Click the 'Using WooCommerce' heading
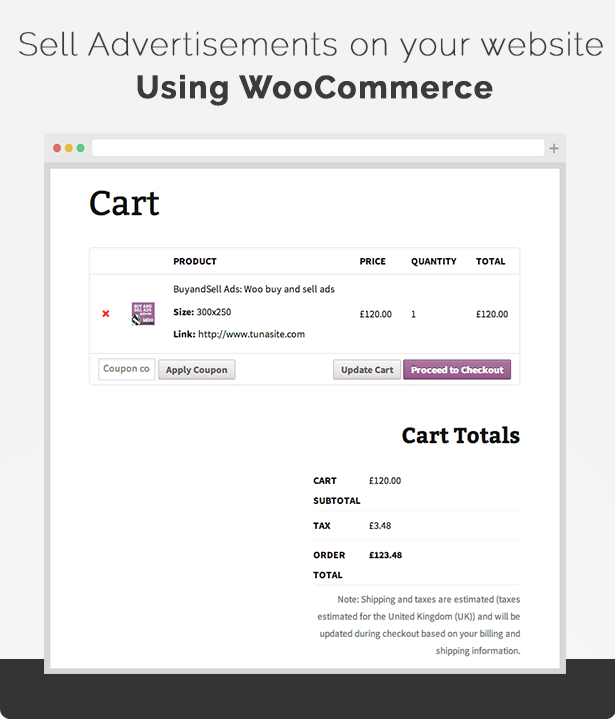 pos(315,88)
